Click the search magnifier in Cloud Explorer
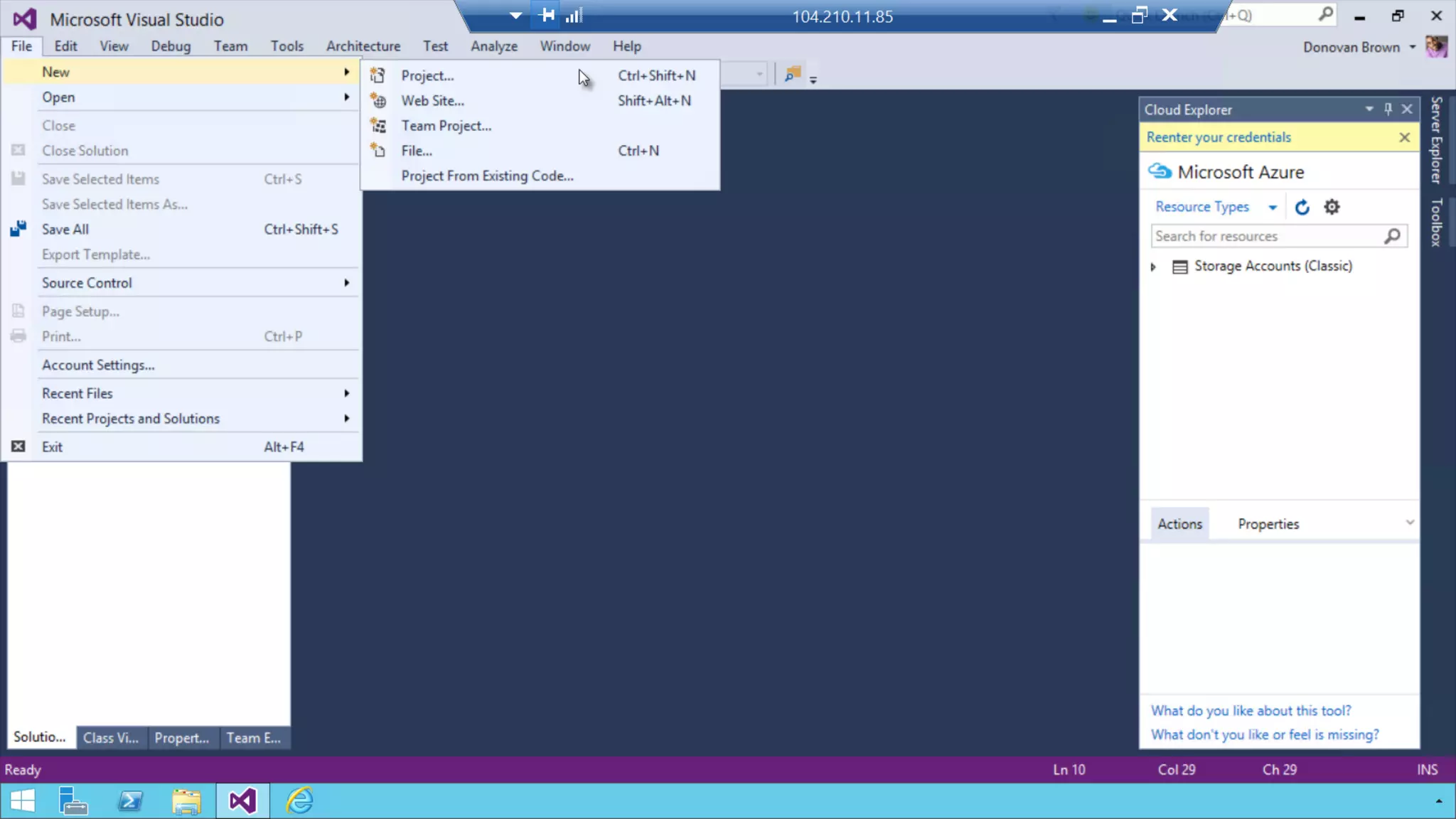Screen dimensions: 1456x819 click(x=1392, y=236)
